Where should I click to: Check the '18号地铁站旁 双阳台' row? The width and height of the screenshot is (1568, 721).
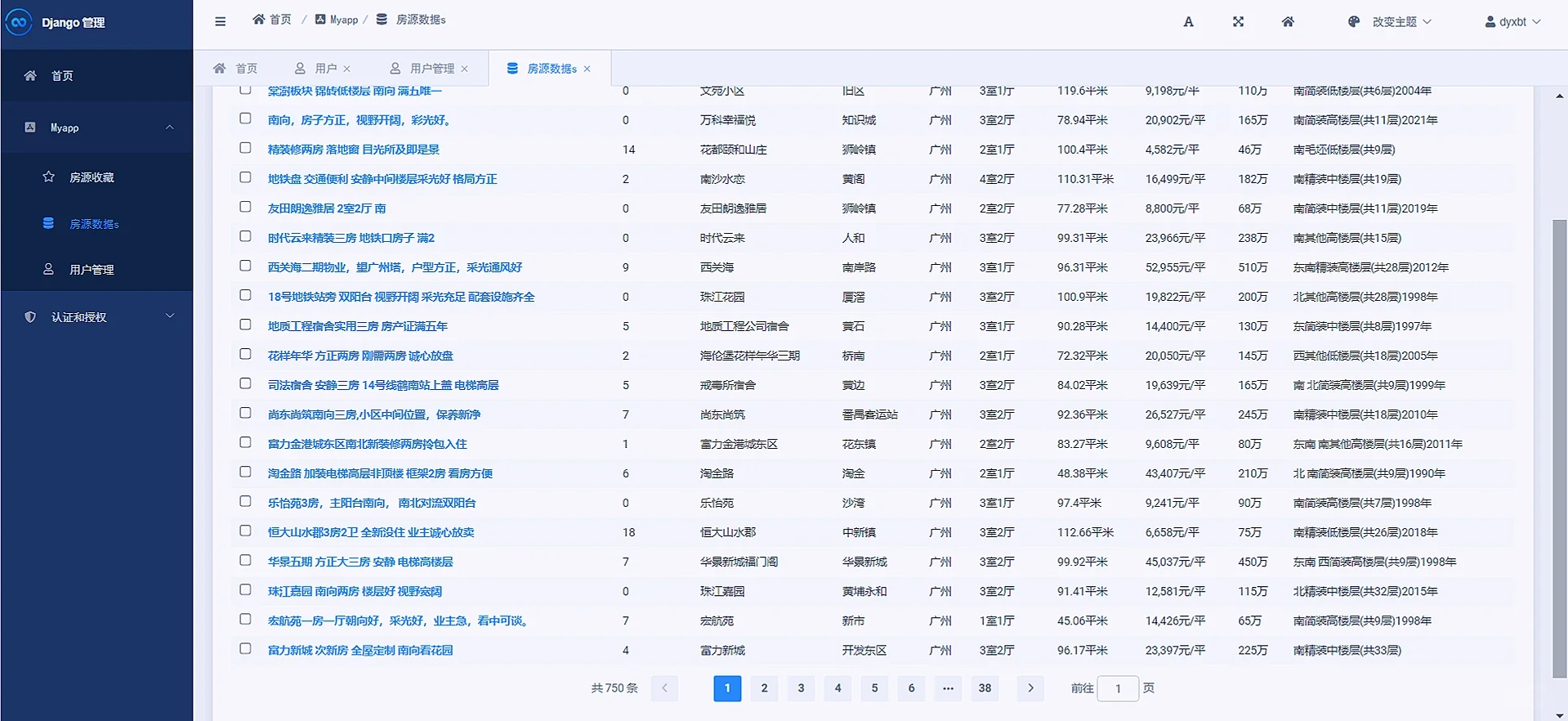click(x=245, y=295)
